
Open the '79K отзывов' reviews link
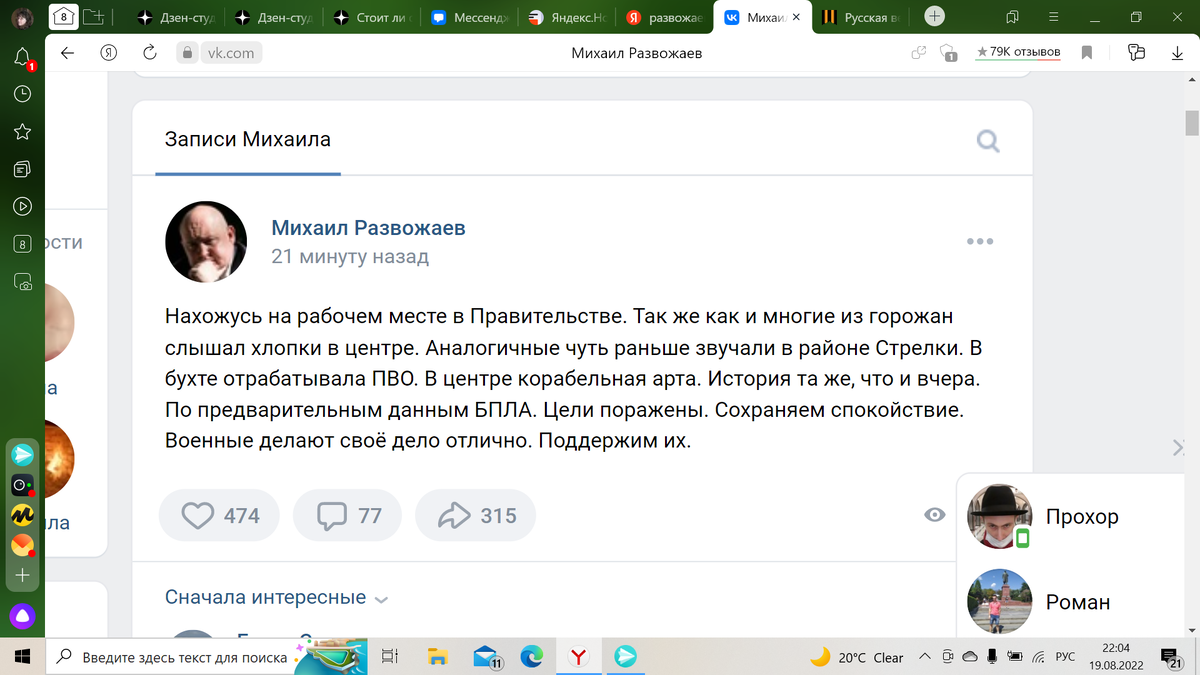coord(1018,53)
